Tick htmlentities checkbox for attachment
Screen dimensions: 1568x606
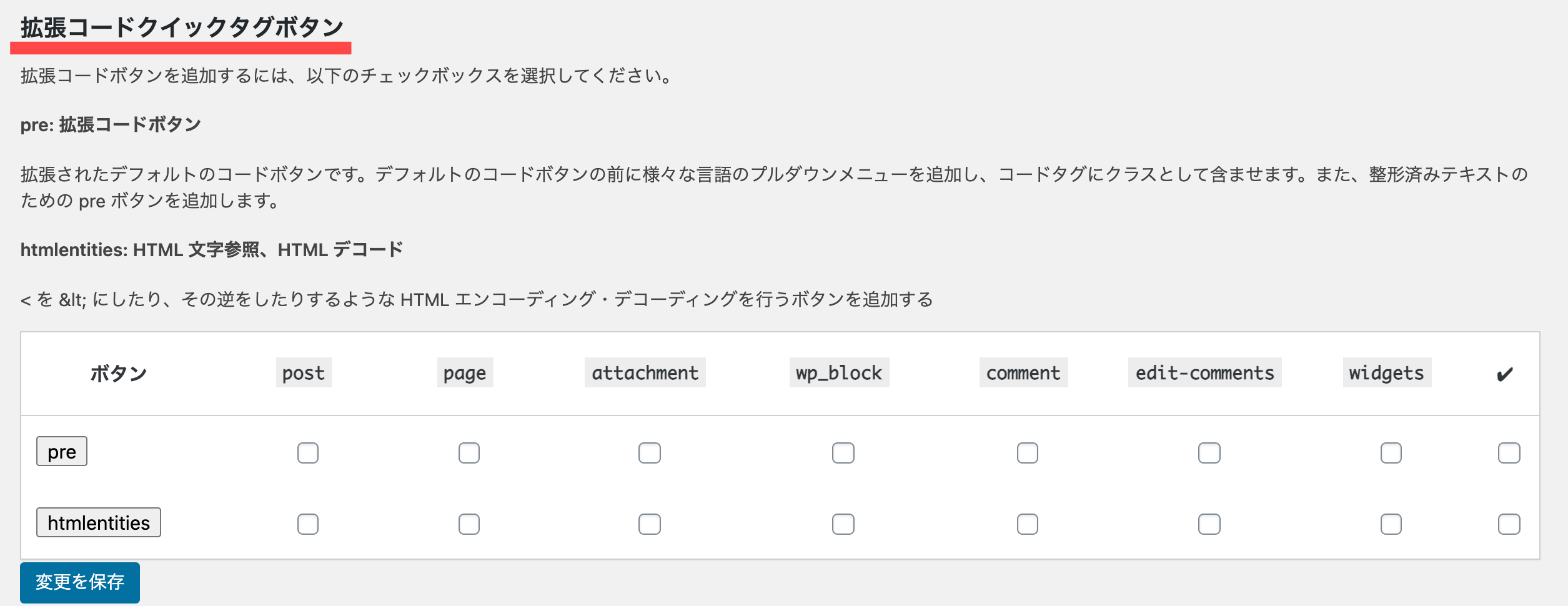[649, 524]
